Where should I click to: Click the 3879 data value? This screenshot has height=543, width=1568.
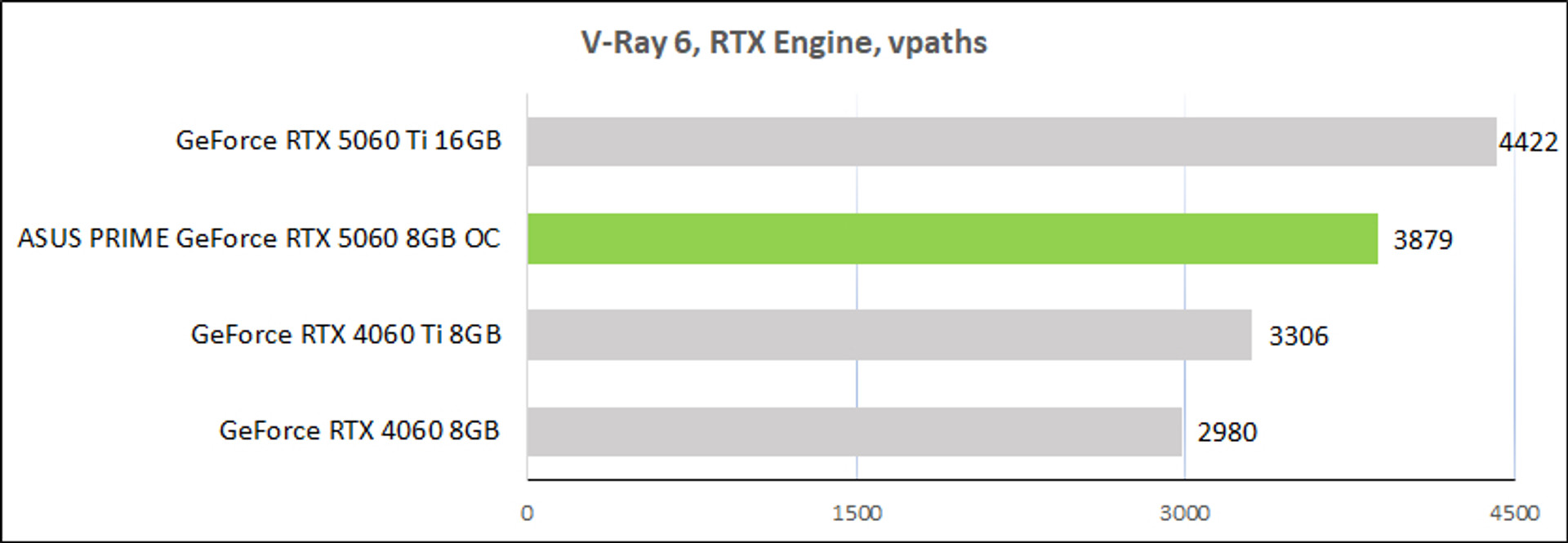tap(1423, 240)
